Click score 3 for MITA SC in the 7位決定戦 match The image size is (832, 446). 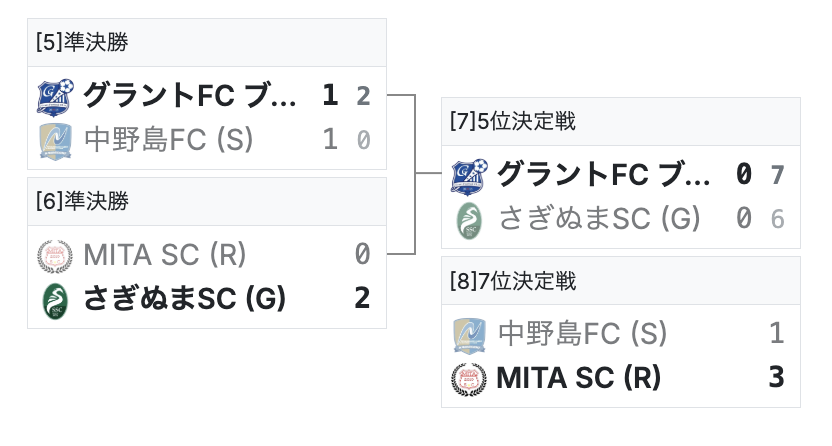click(x=776, y=378)
